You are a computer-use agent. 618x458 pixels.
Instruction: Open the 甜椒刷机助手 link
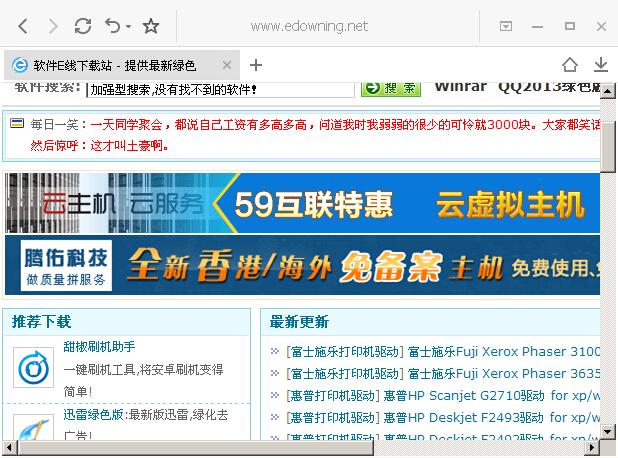(99, 347)
